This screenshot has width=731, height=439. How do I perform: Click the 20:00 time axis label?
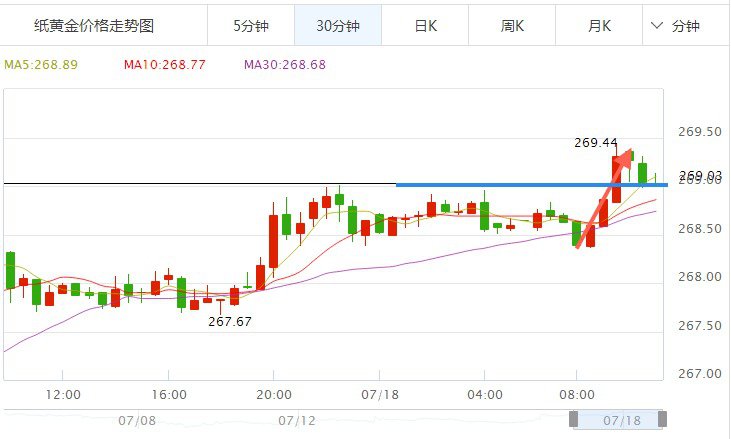274,395
